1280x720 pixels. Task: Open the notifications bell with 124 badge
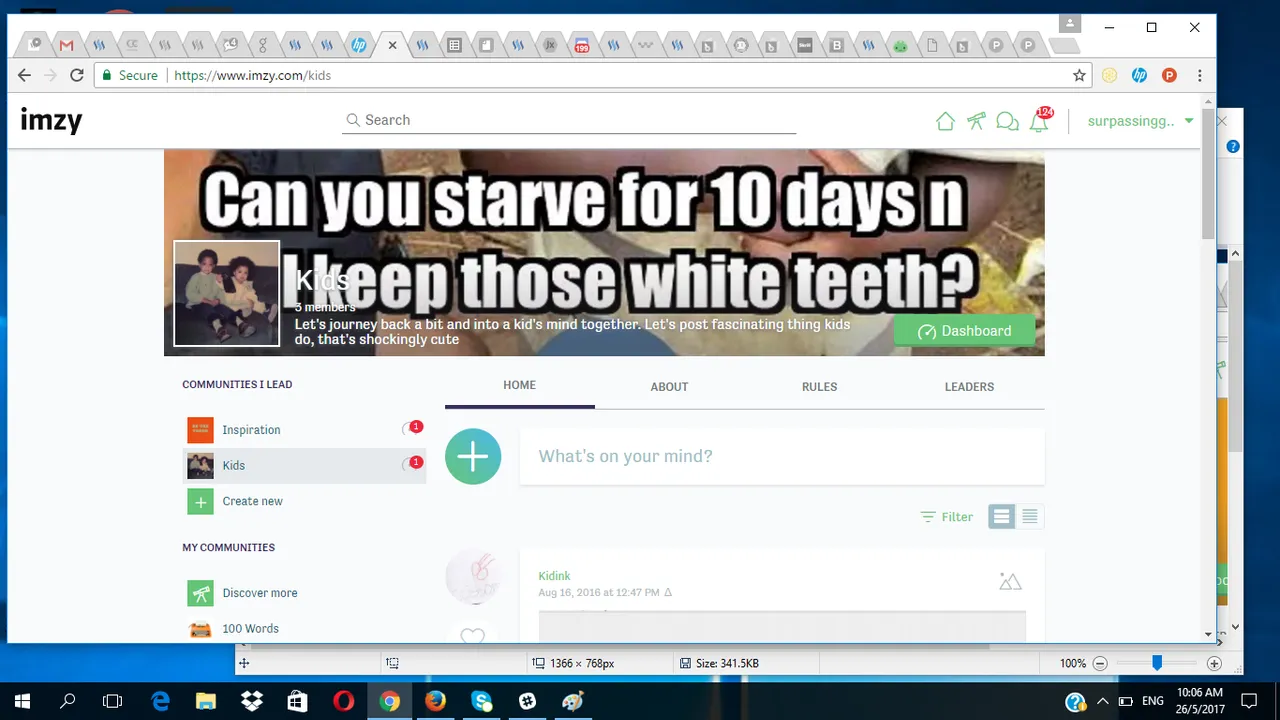[x=1040, y=121]
